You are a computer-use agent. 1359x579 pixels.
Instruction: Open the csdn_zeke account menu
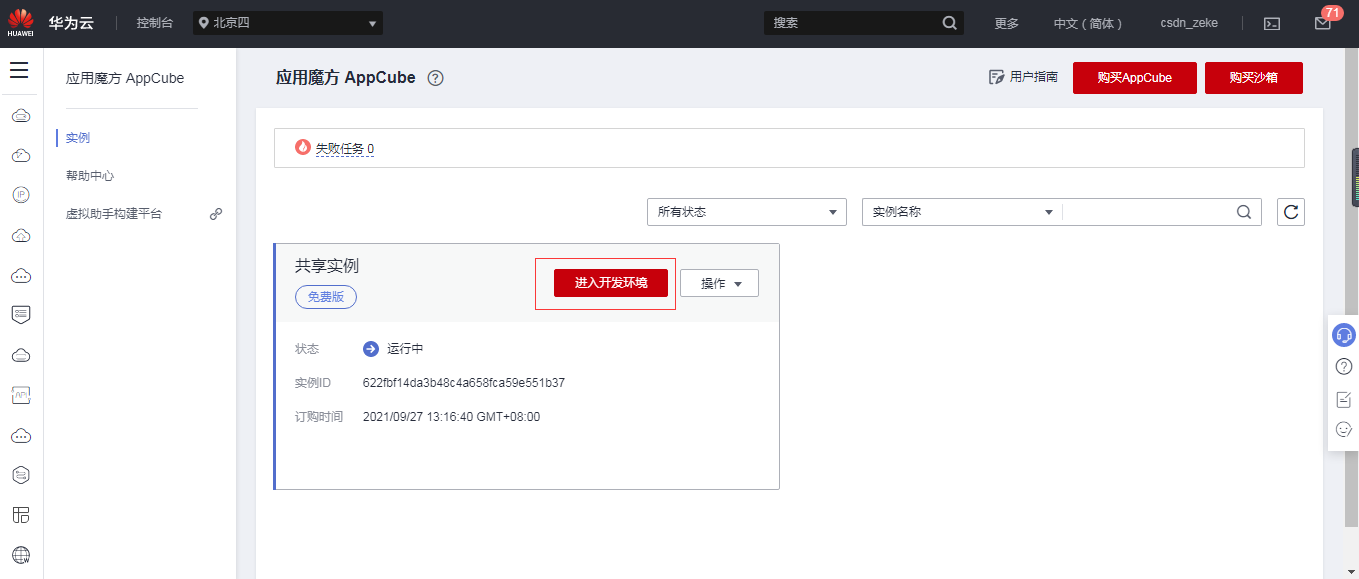pos(1189,23)
